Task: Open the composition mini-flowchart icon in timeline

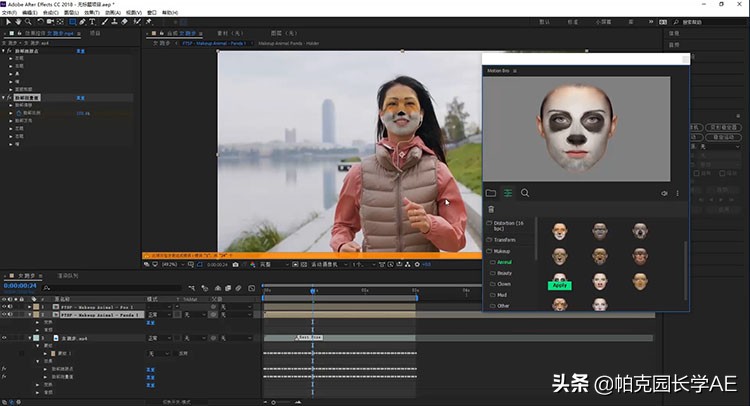Action: (x=192, y=288)
